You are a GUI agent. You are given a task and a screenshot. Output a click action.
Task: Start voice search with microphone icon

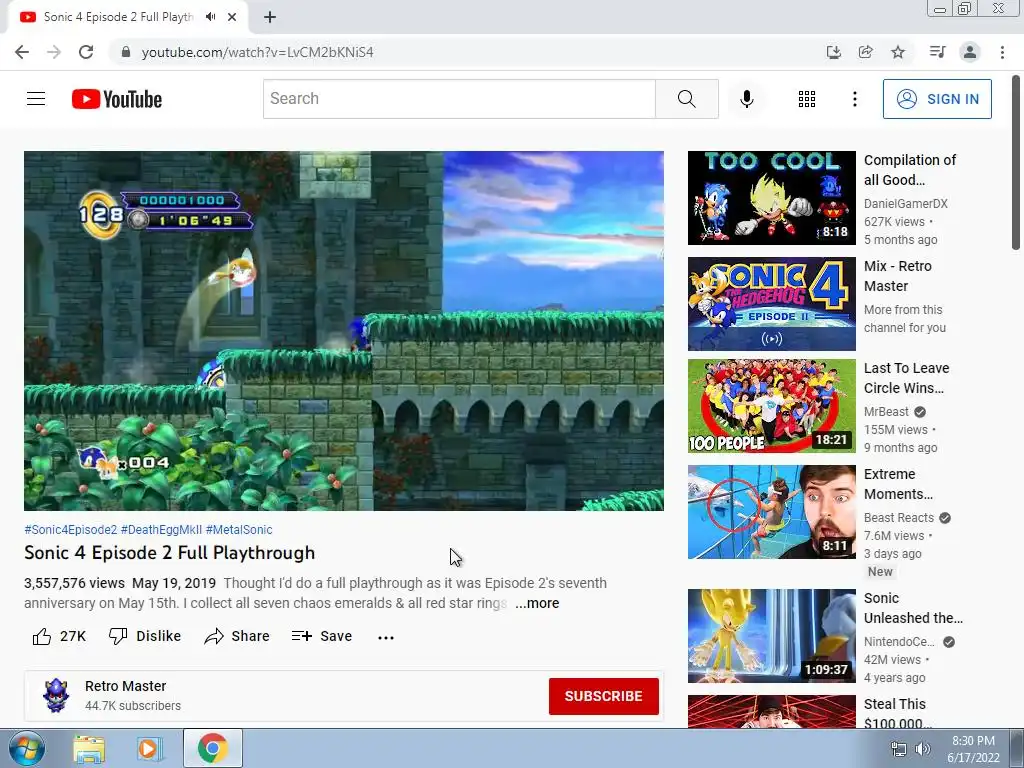pos(746,99)
